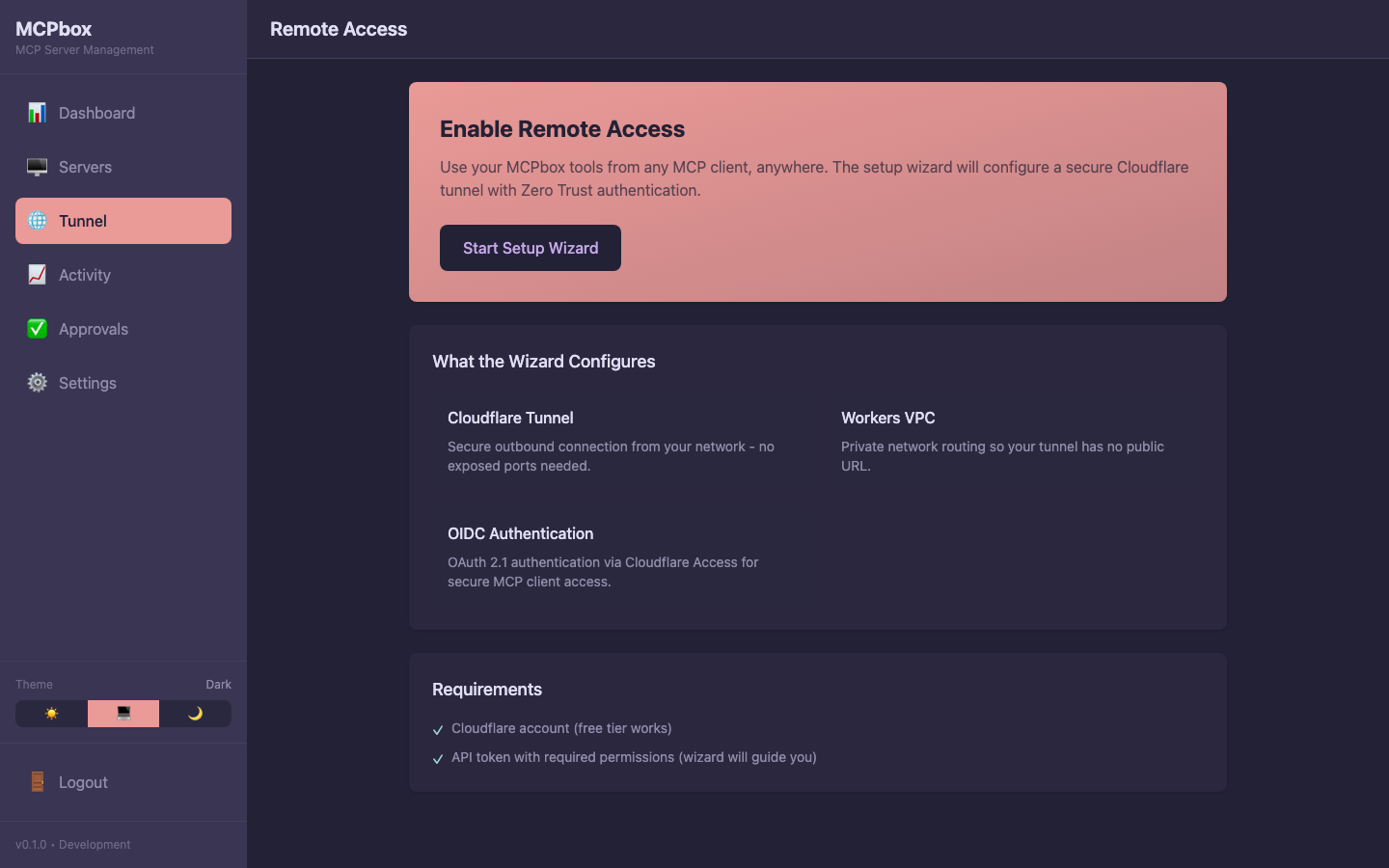Click the checkmark beside Cloudflare account requirement
1389x868 pixels.
tap(439, 730)
